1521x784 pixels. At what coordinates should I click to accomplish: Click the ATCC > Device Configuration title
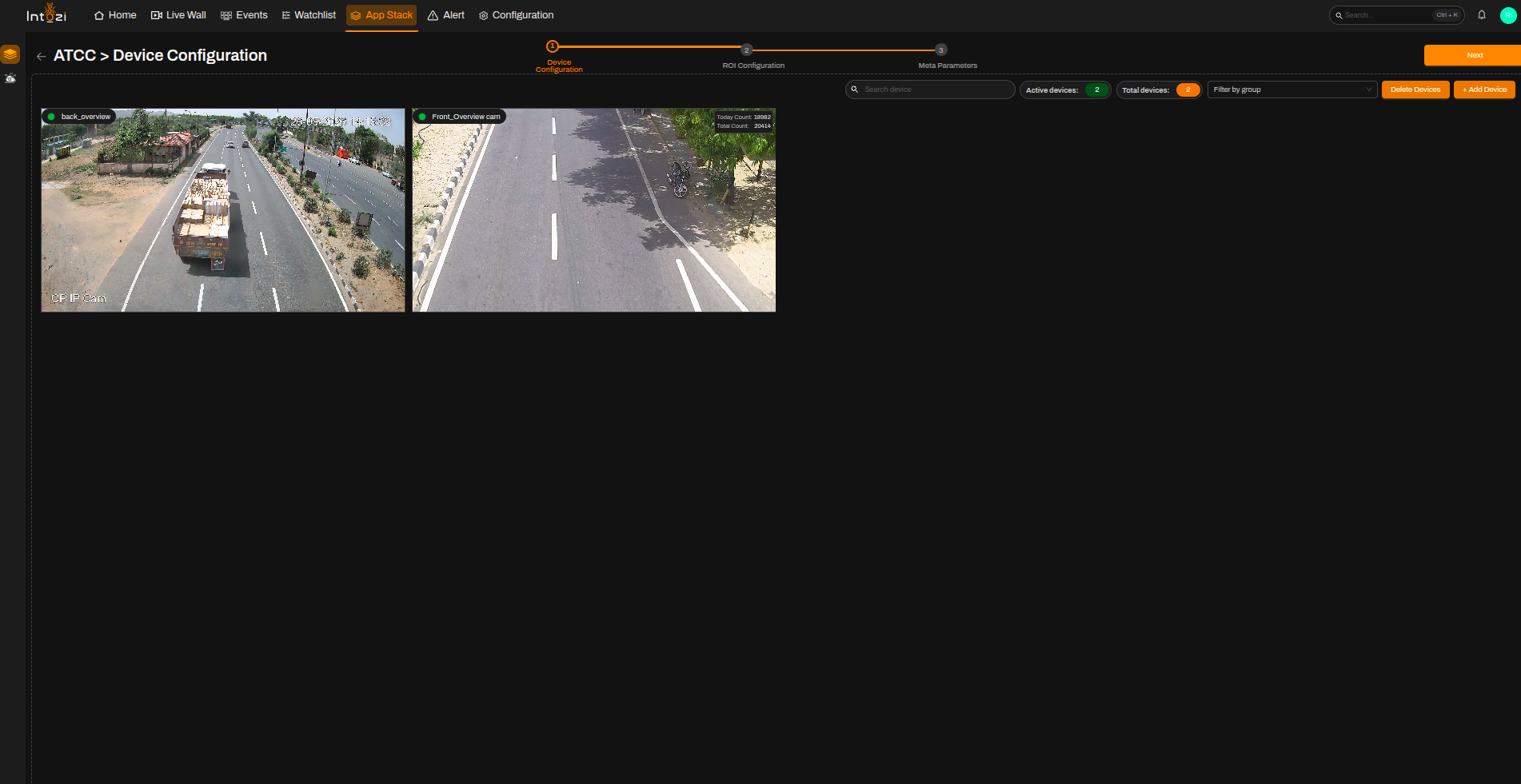160,55
